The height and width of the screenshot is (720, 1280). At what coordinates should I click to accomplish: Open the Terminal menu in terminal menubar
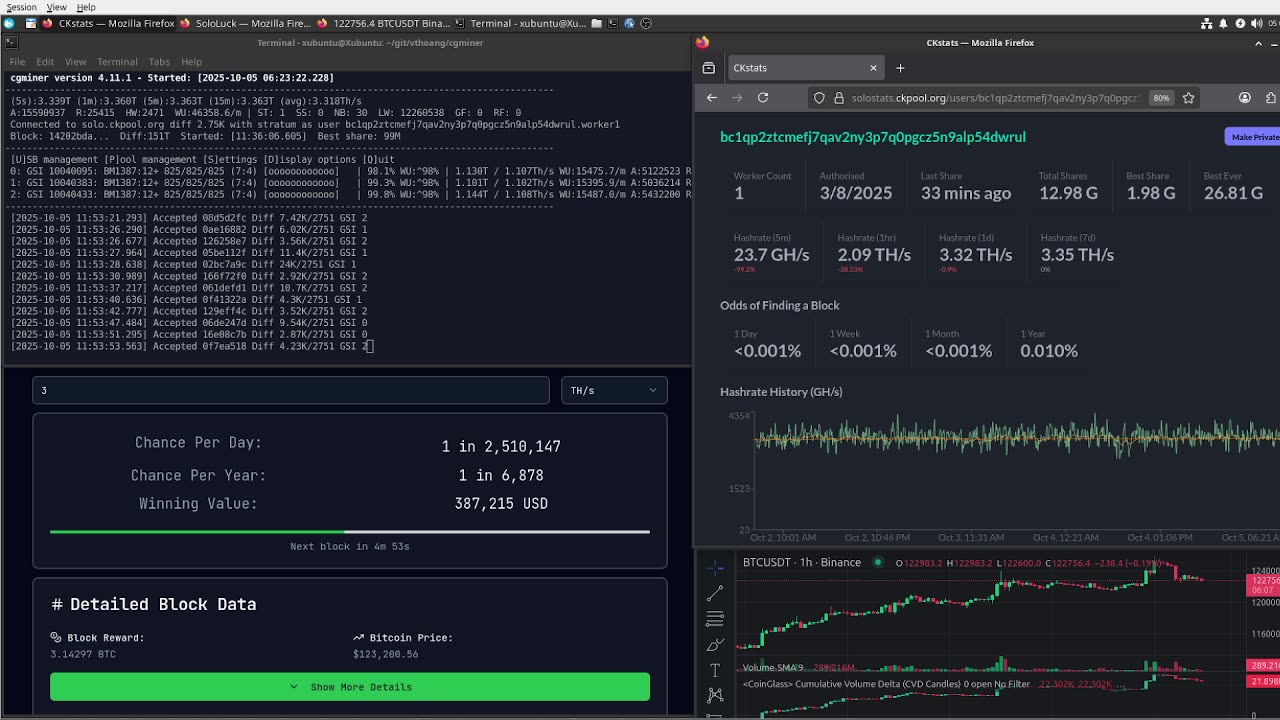(117, 62)
